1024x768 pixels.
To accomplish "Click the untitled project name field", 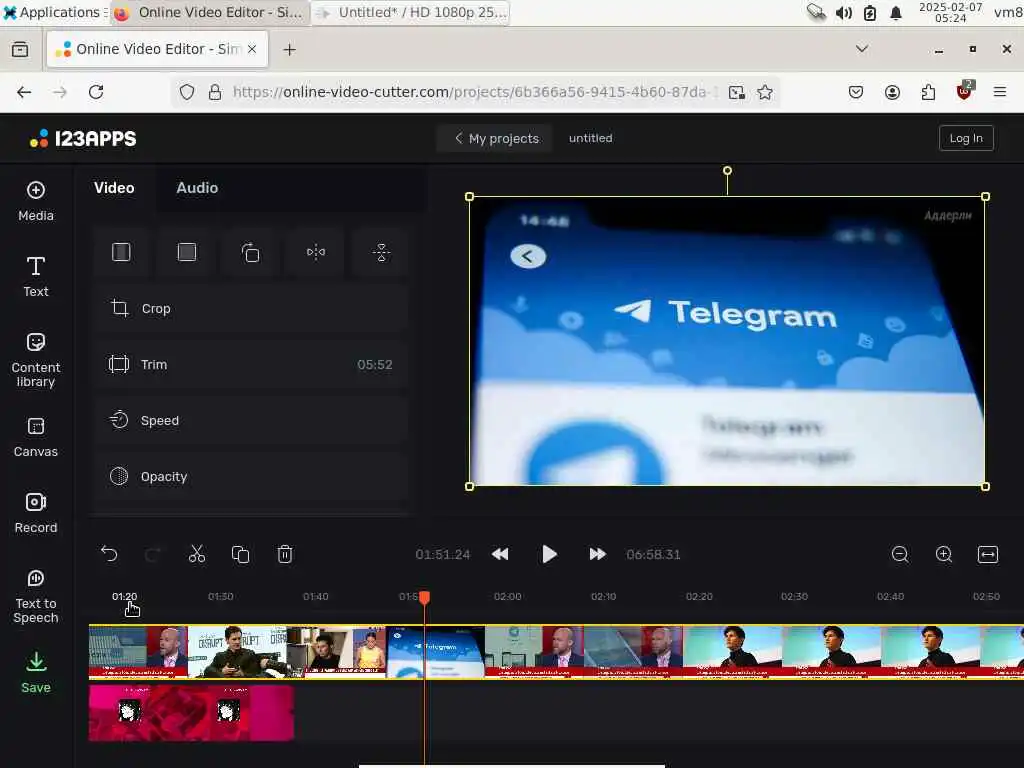I will [x=590, y=138].
